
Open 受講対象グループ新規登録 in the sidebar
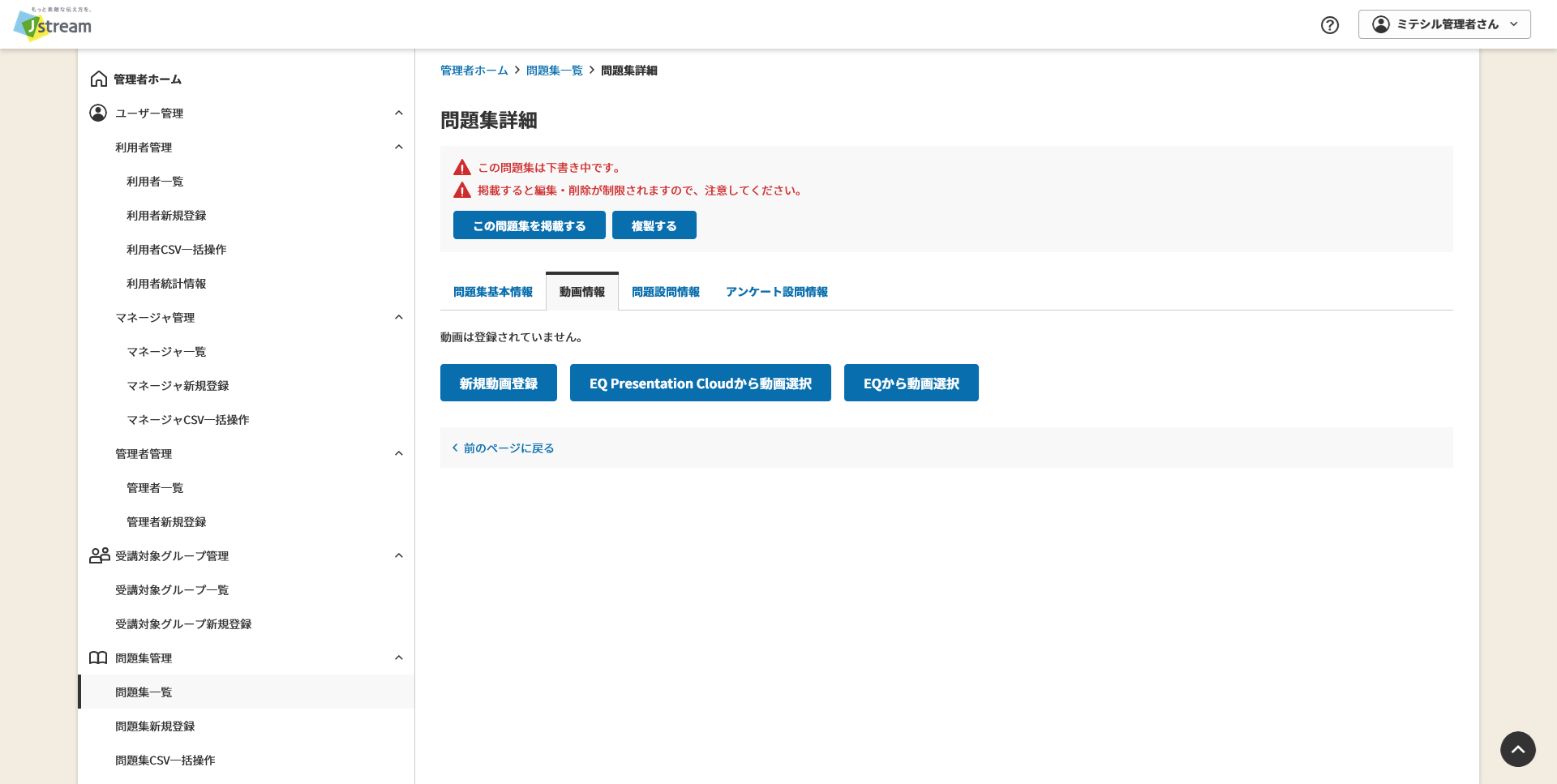183,624
